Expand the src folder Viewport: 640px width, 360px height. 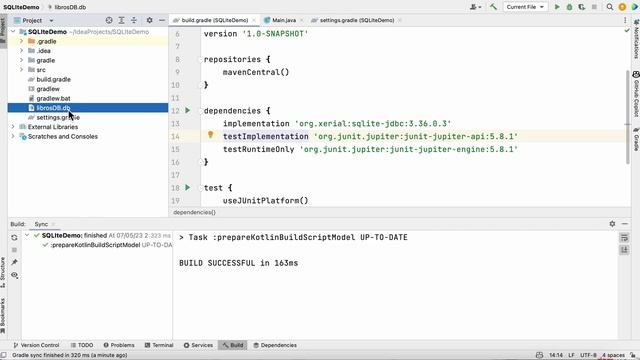[21, 70]
